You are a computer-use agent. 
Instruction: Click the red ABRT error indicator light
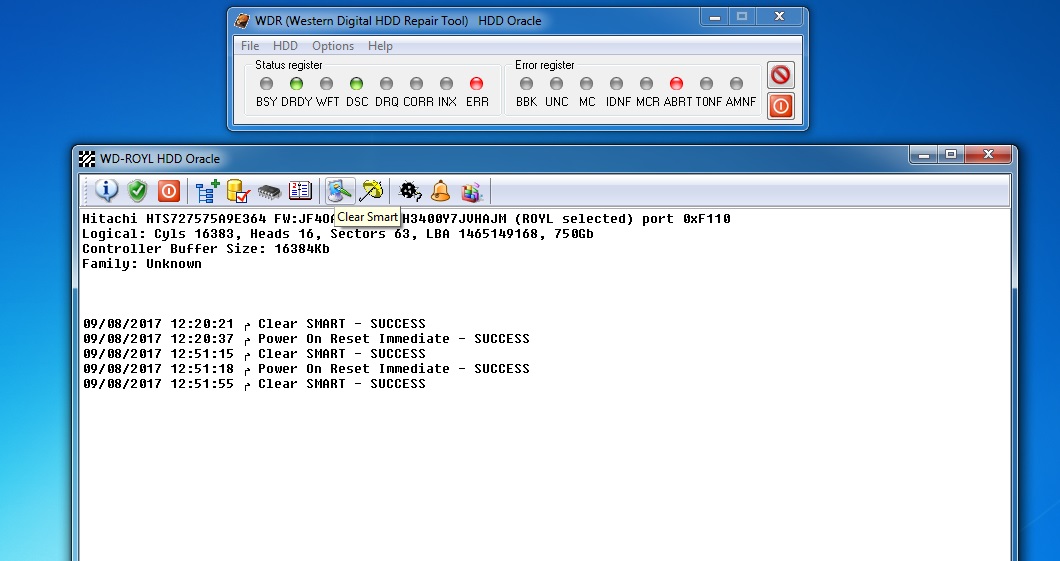(676, 84)
